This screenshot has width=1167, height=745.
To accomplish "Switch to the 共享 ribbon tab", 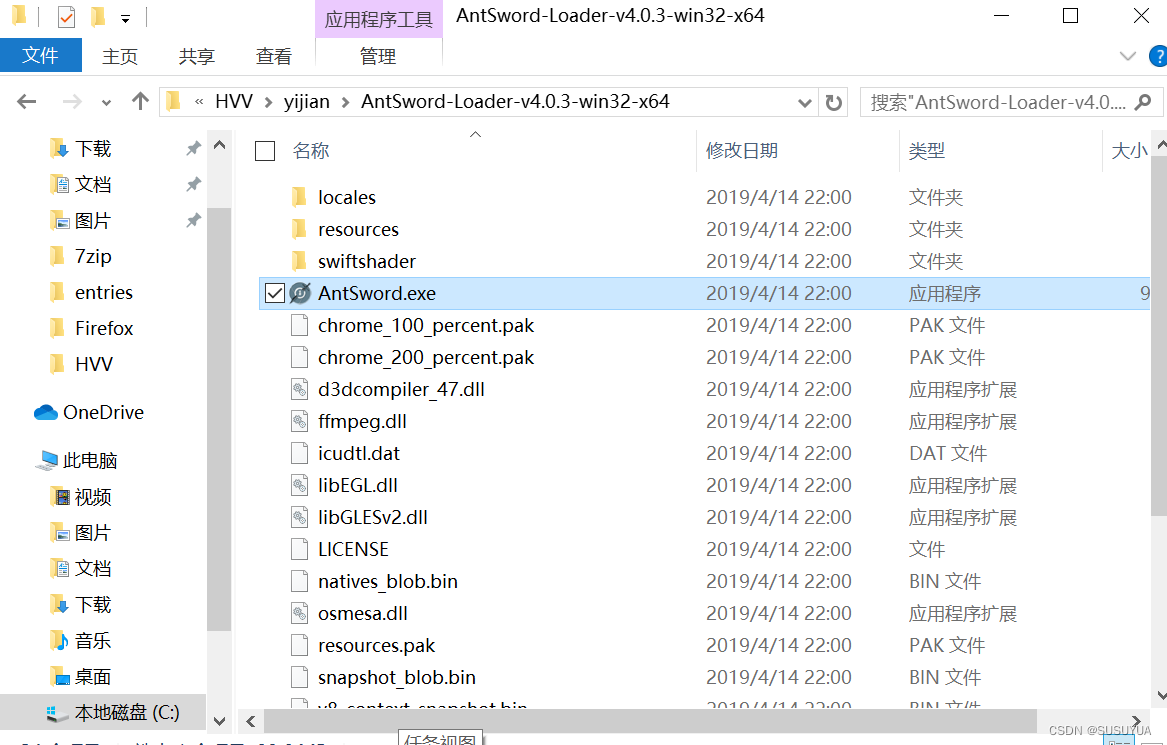I will point(196,57).
